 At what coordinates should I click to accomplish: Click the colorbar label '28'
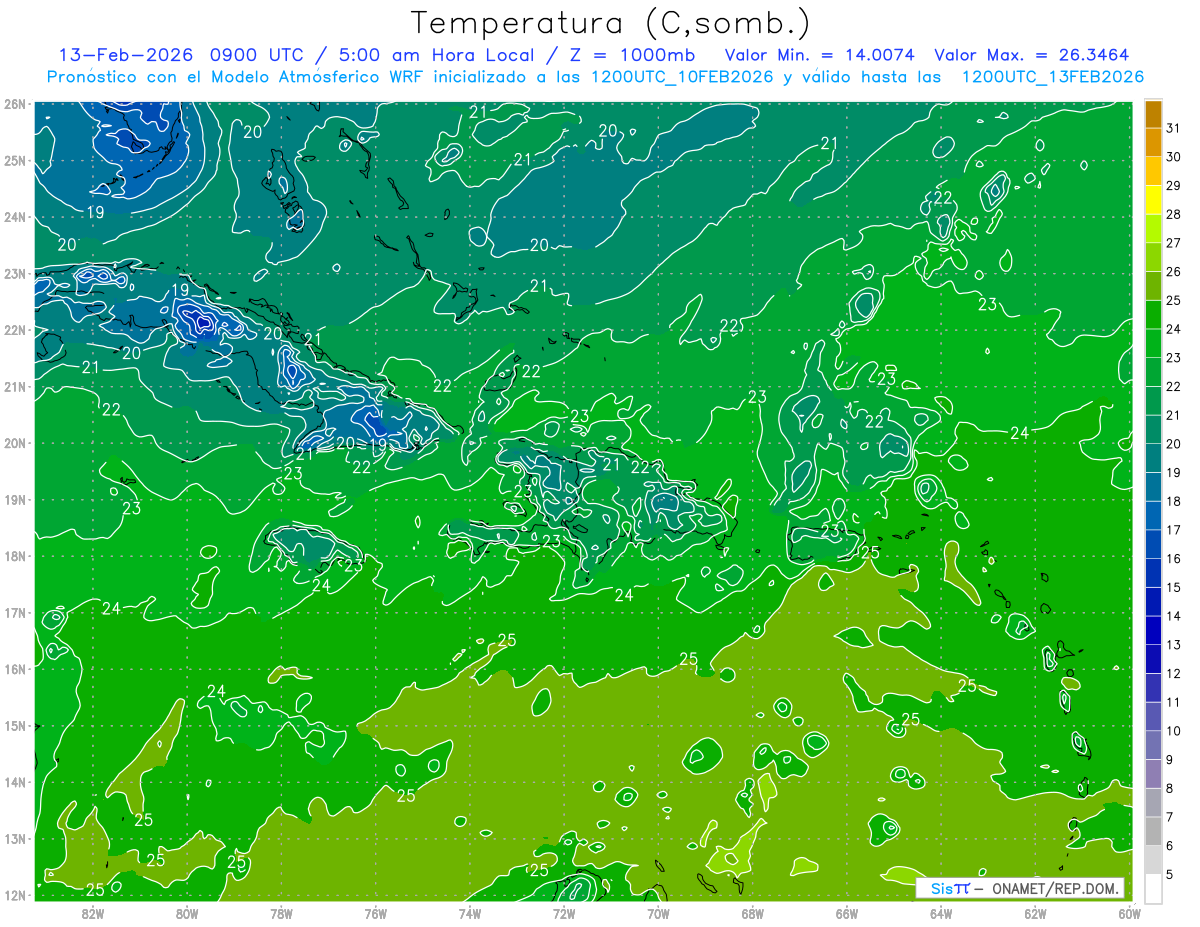click(x=1173, y=214)
